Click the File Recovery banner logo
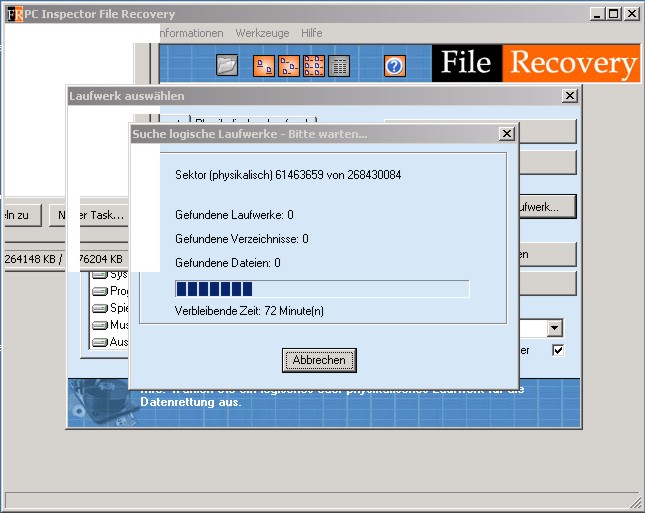Image resolution: width=645 pixels, height=513 pixels. (x=536, y=63)
